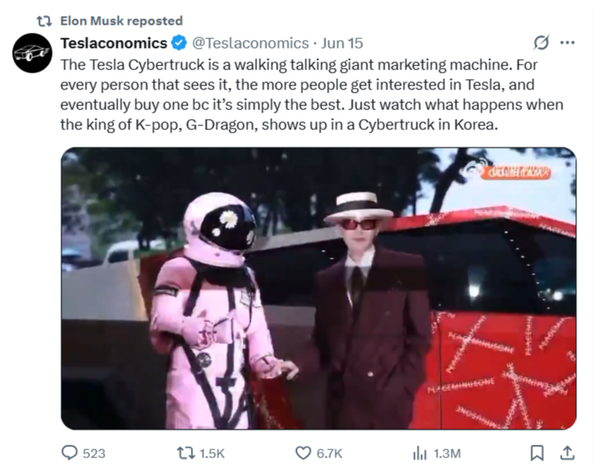
Task: Bookmark the Teslaconomics post
Action: [537, 453]
